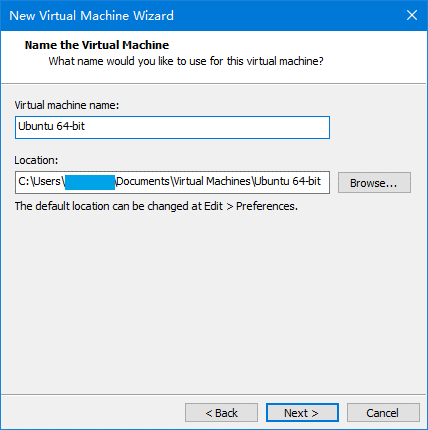This screenshot has height=430, width=428.
Task: Place cursor on 'Users' in the location path
Action: click(47, 181)
